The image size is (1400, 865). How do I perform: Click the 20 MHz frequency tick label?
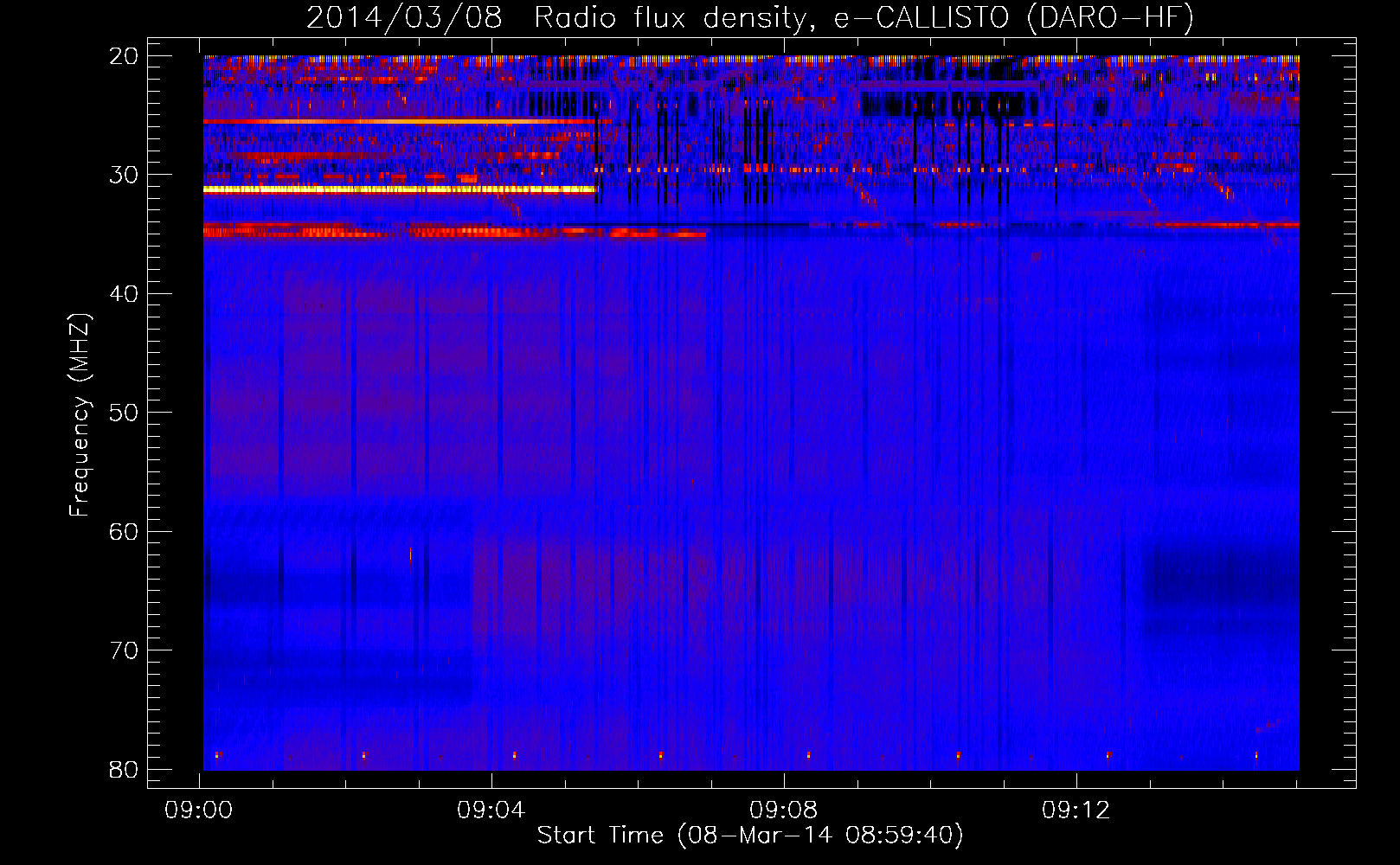pyautogui.click(x=124, y=56)
